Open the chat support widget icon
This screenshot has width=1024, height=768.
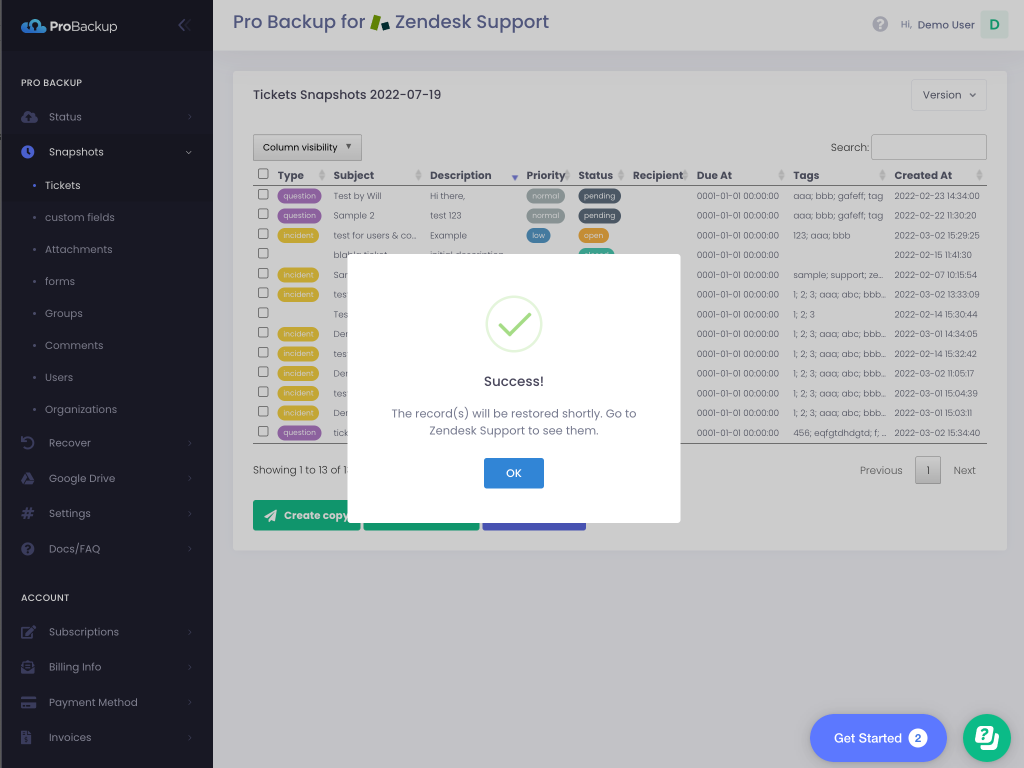coord(986,738)
